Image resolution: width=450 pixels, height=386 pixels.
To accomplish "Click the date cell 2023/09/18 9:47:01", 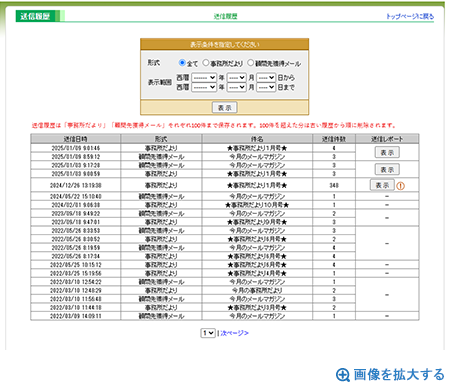I will click(76, 222).
